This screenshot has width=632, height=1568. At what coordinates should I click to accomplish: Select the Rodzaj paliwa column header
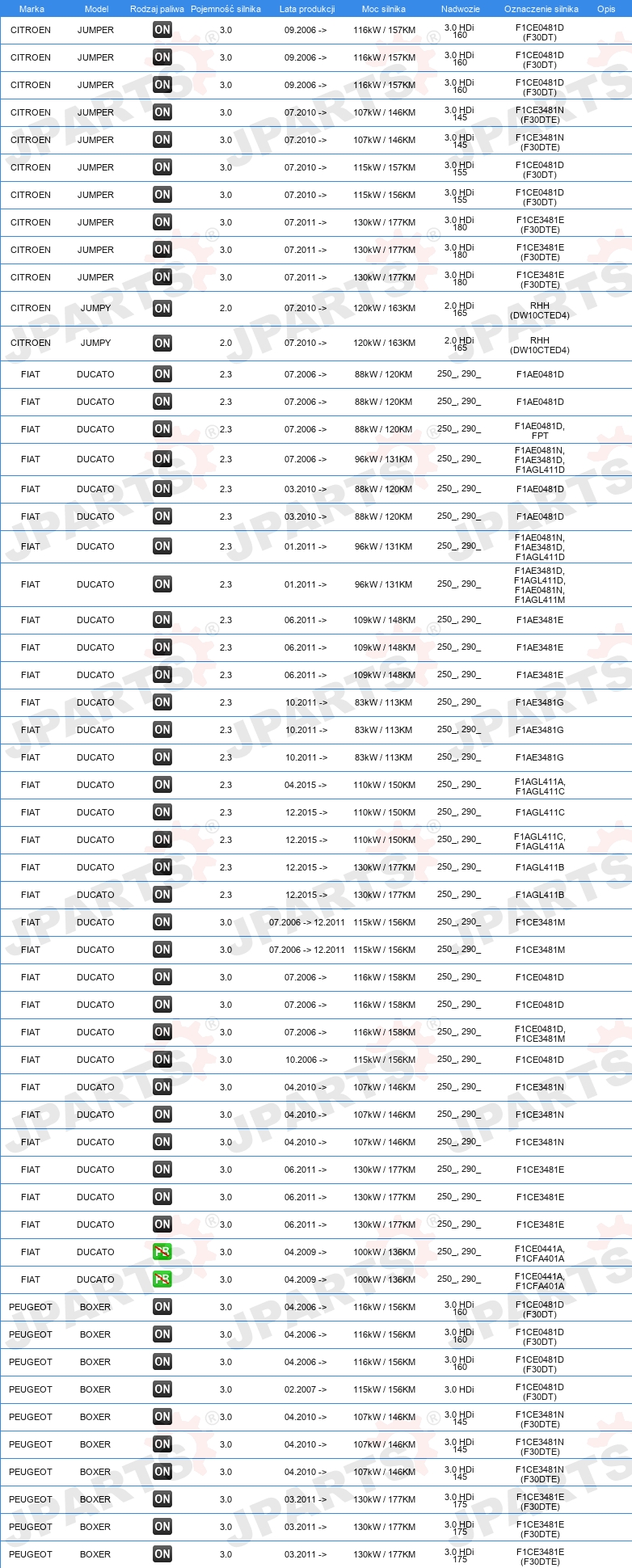[157, 9]
